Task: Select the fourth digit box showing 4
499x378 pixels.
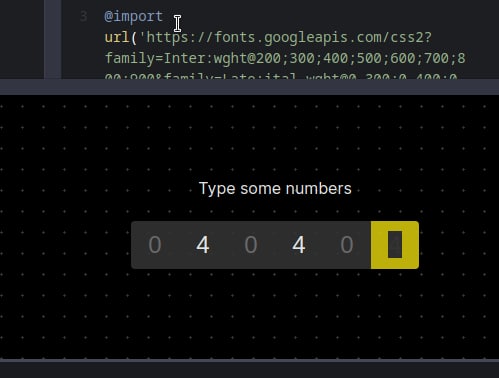Action: (299, 245)
